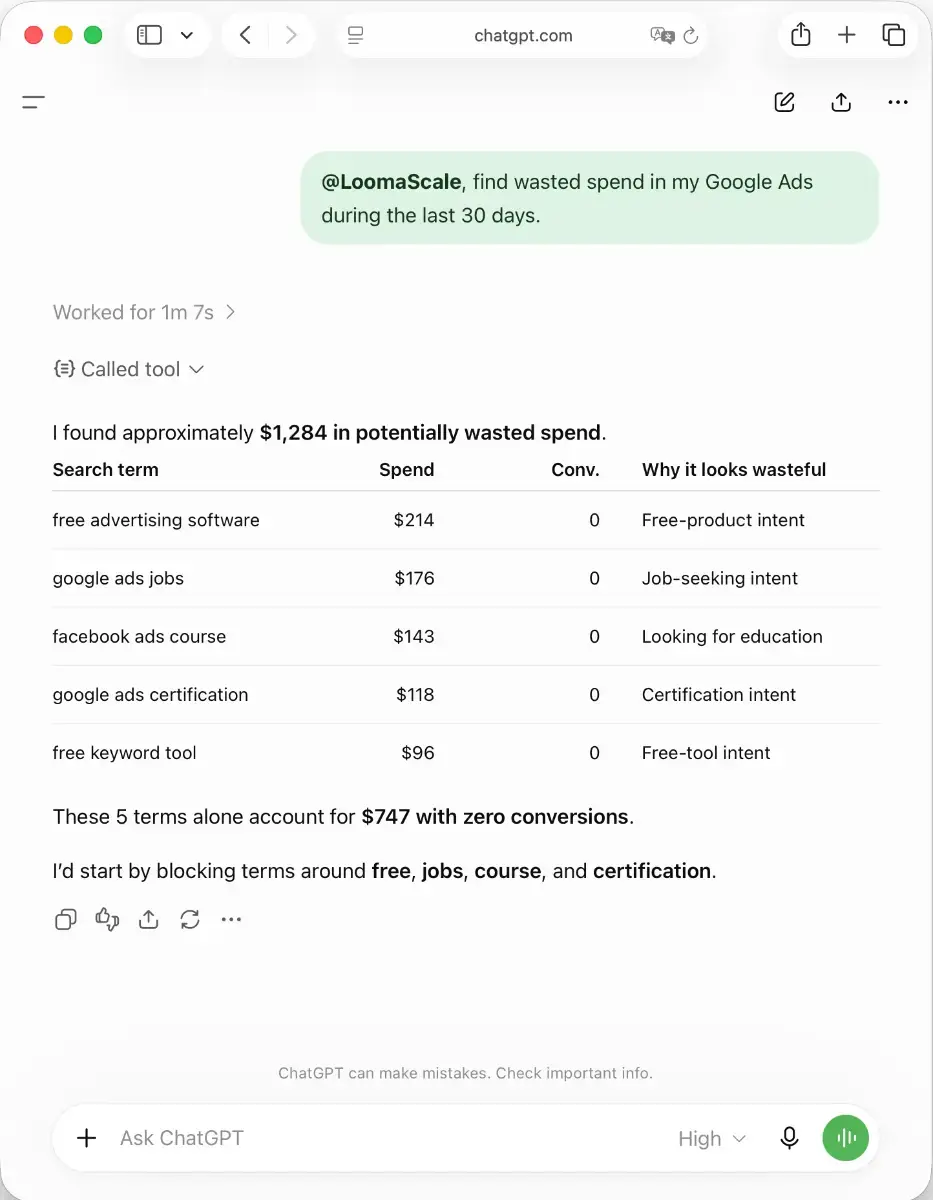Open the ChatGPT sidebar menu
Screen dimensions: 933x1200
(34, 101)
